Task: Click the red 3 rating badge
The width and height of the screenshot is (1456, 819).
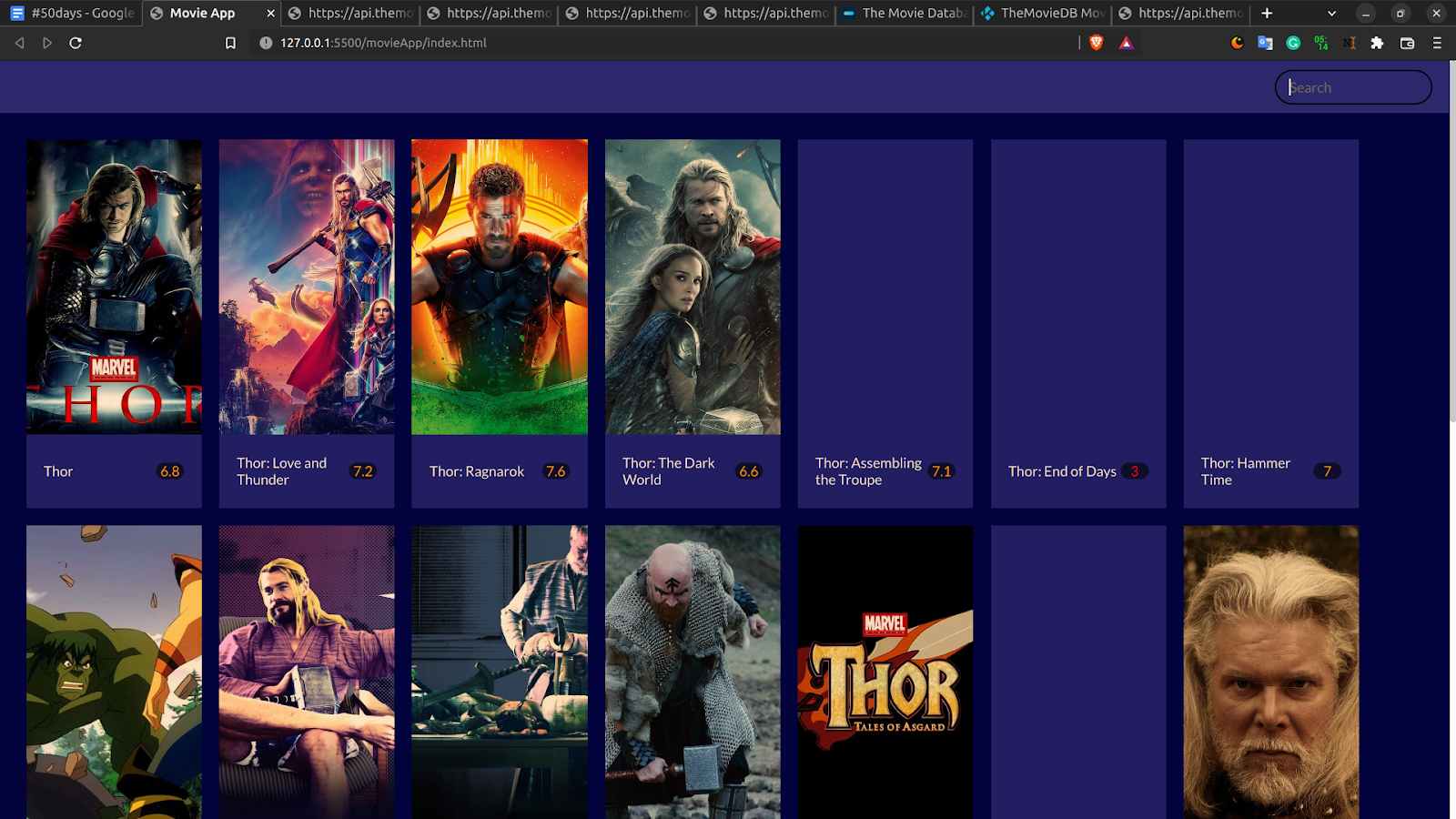Action: point(1134,471)
